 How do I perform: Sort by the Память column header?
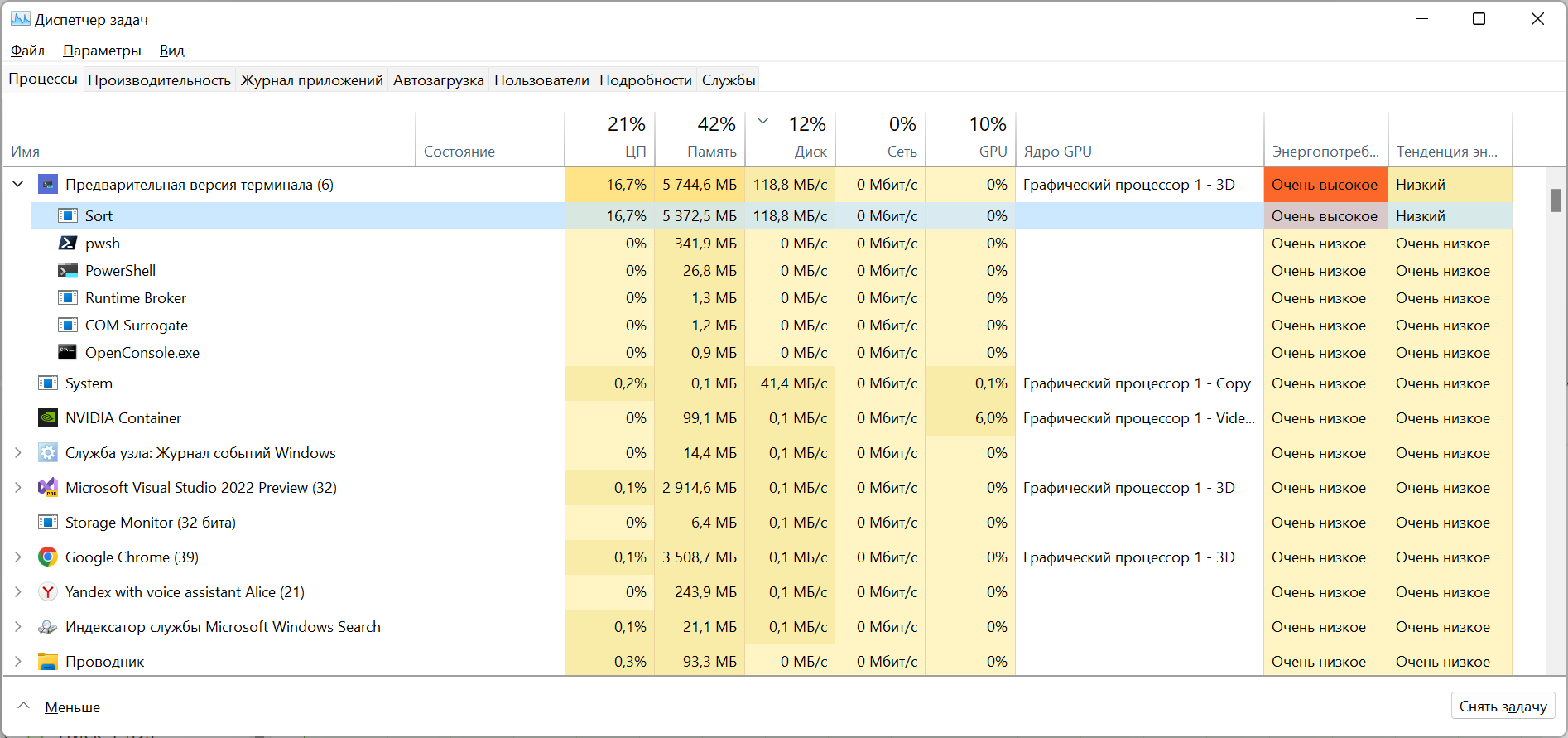coord(700,139)
